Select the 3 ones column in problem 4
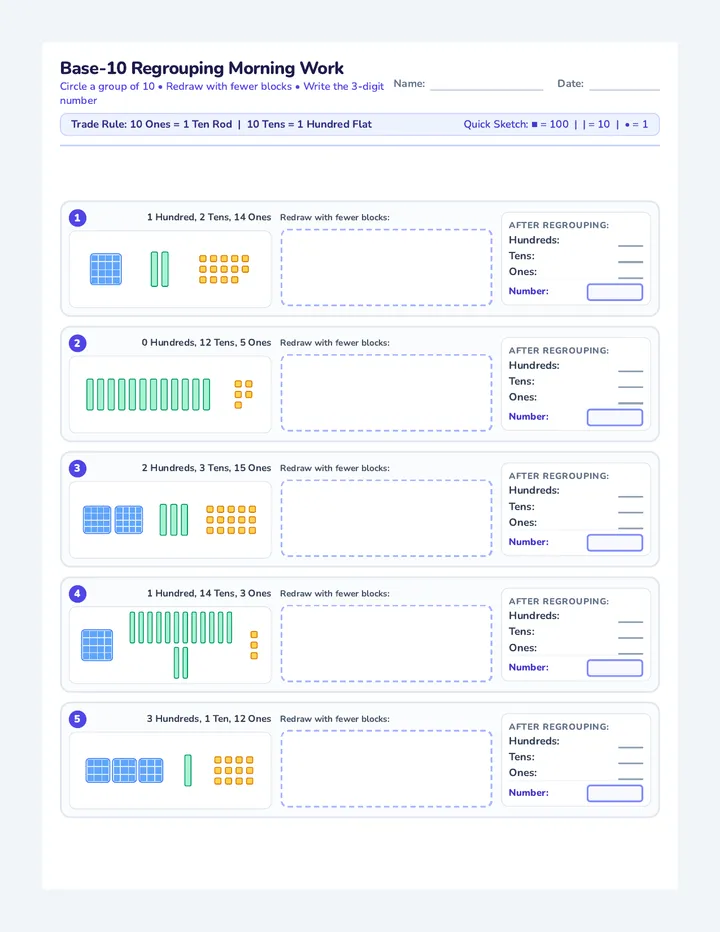 (254, 646)
